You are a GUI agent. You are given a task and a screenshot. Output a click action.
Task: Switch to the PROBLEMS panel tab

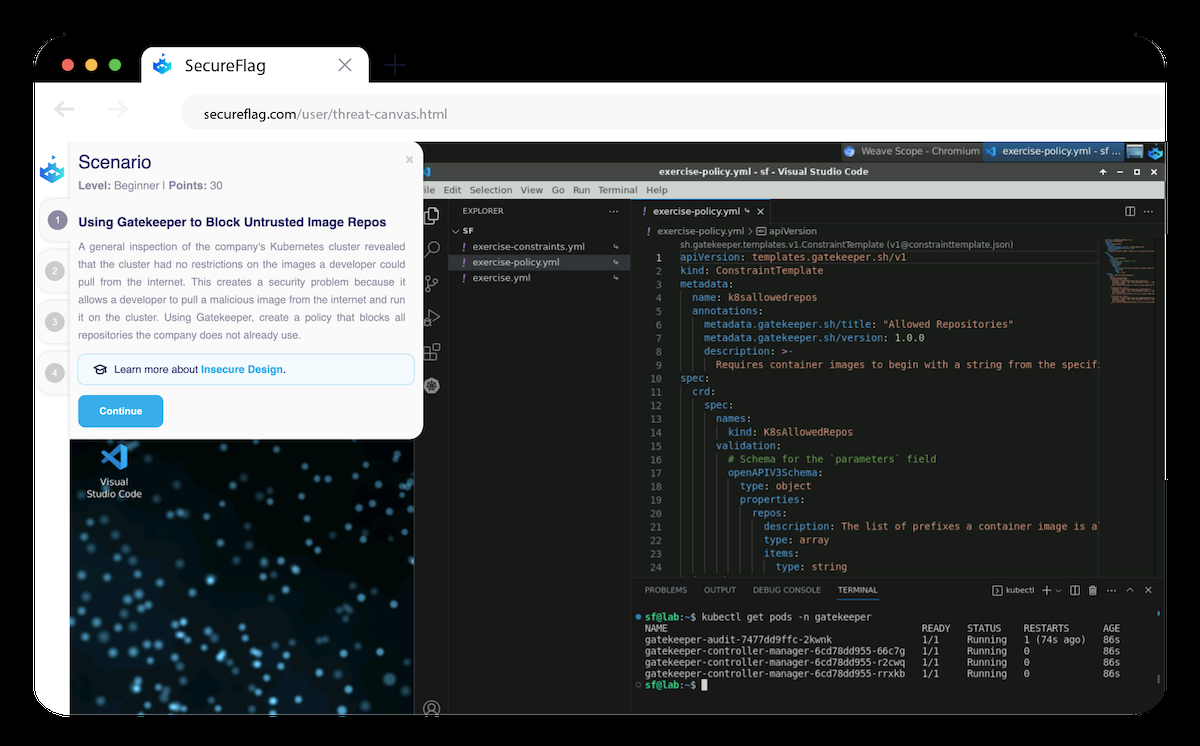(666, 590)
